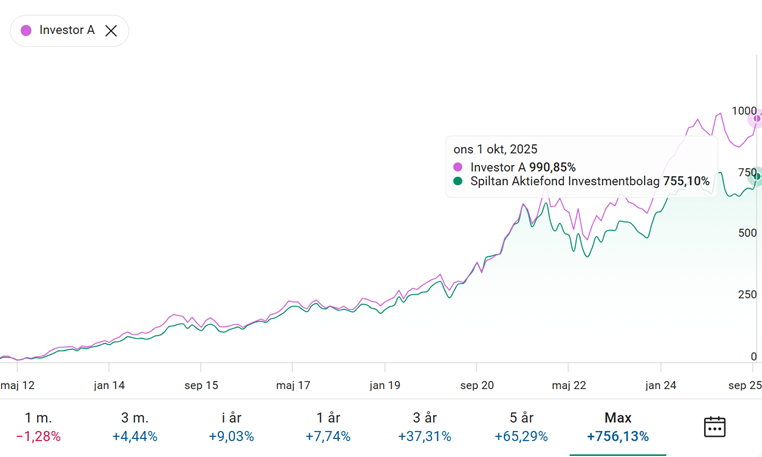Click the purple Investor A chip dot
Image resolution: width=762 pixels, height=457 pixels.
pyautogui.click(x=26, y=31)
